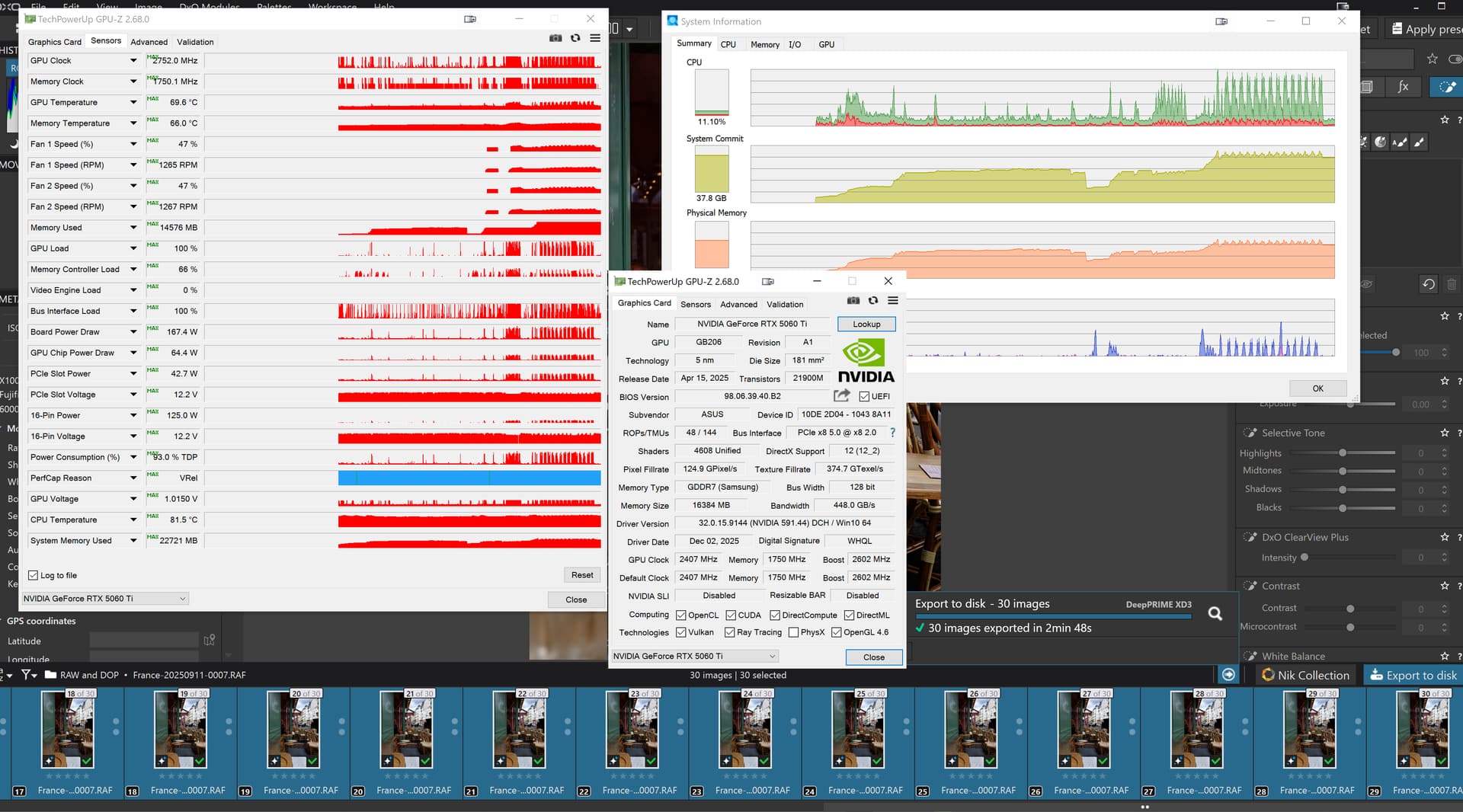
Task: Toggle the PhysX technology checkbox
Action: point(793,632)
